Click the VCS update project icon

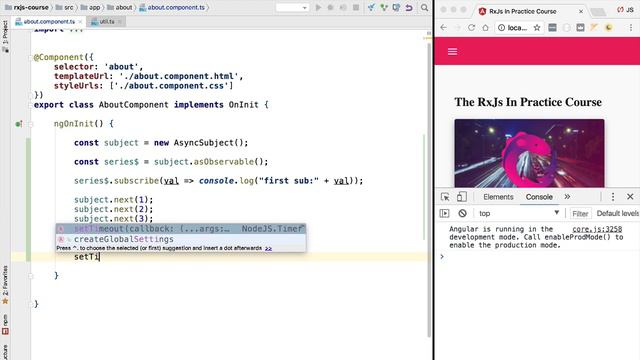click(x=371, y=7)
